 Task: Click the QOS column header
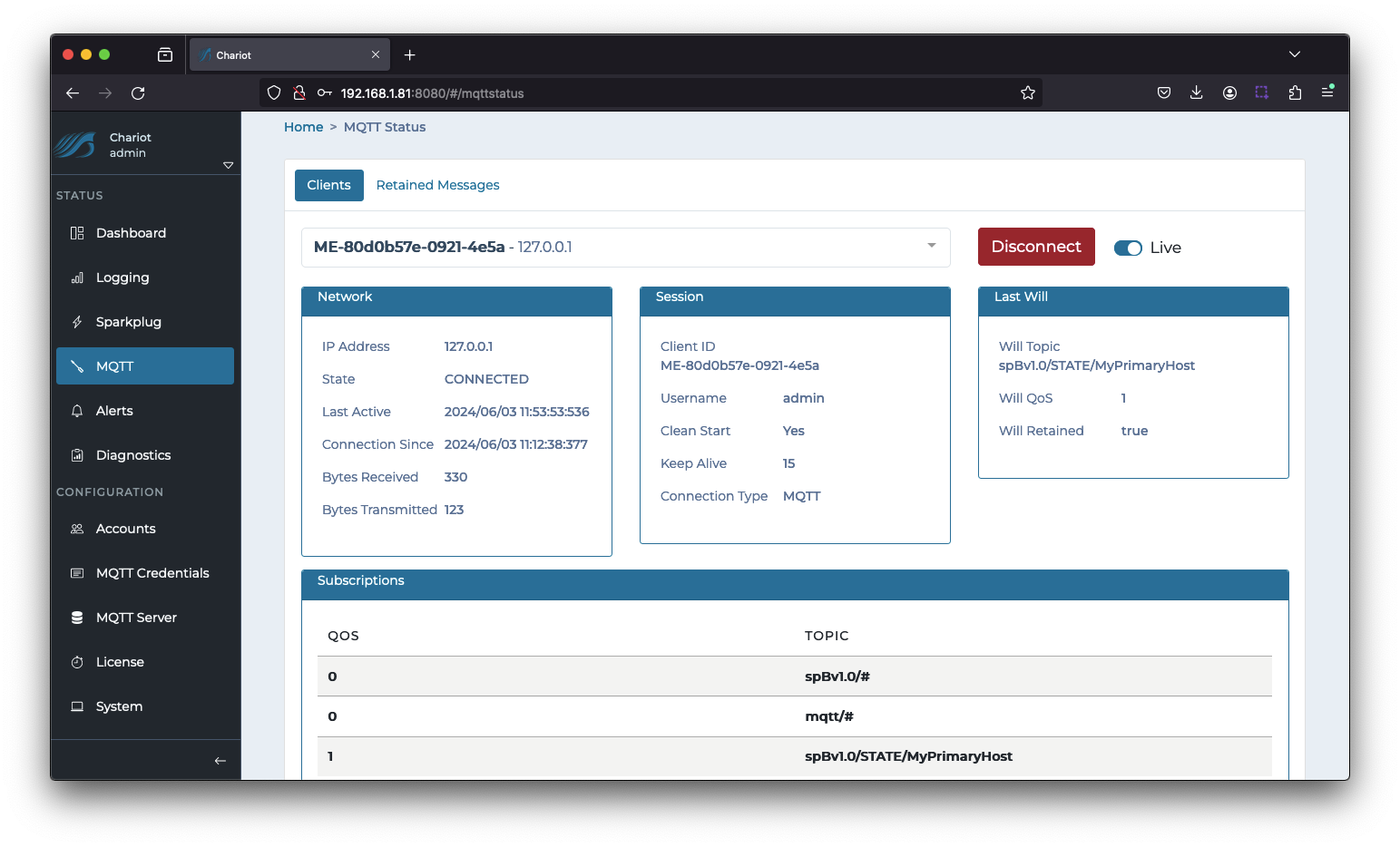click(x=343, y=636)
